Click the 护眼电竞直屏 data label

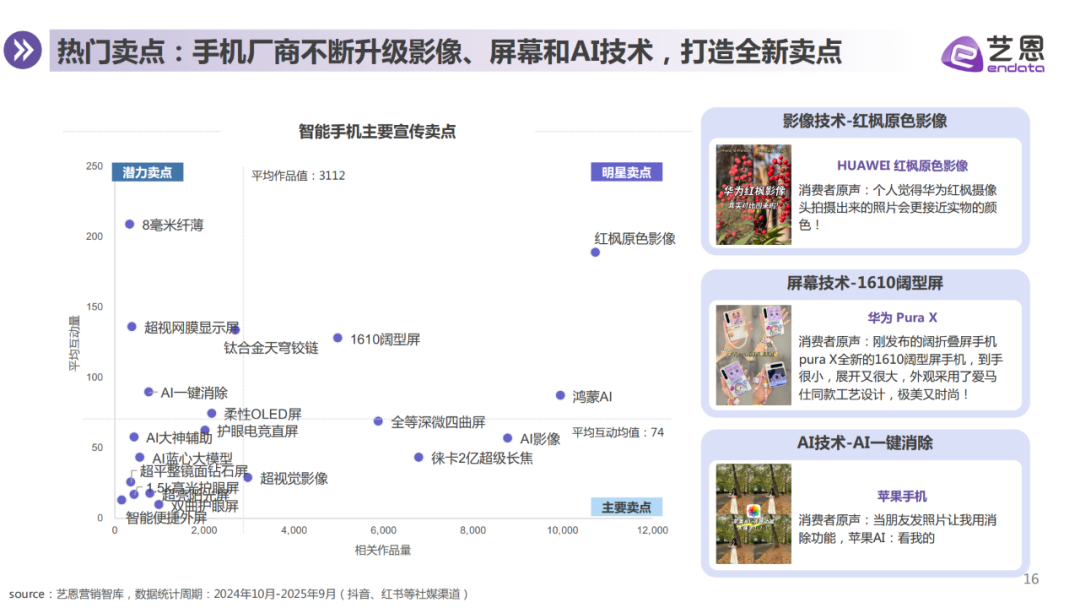pyautogui.click(x=258, y=432)
